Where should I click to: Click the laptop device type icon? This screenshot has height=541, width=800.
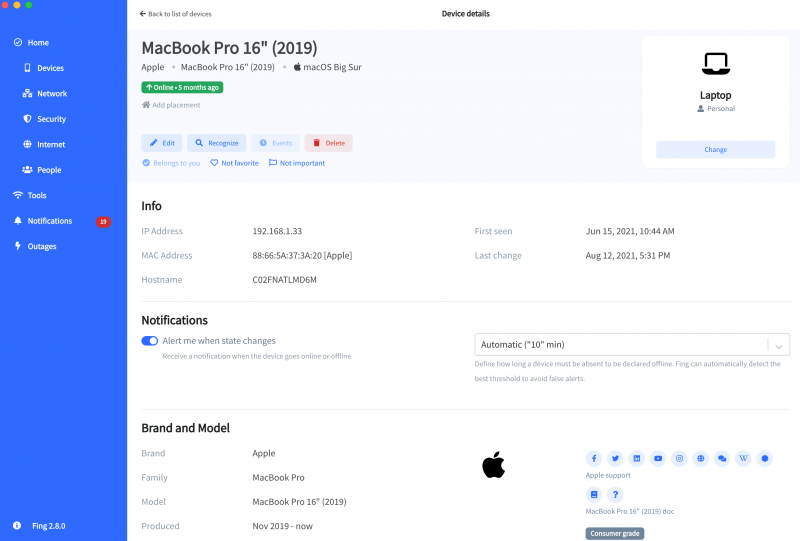click(715, 64)
